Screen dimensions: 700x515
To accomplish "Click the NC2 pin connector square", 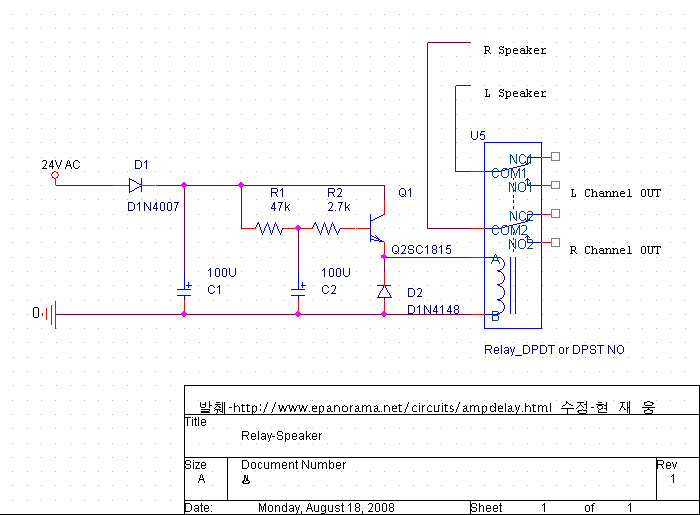I will [x=555, y=214].
